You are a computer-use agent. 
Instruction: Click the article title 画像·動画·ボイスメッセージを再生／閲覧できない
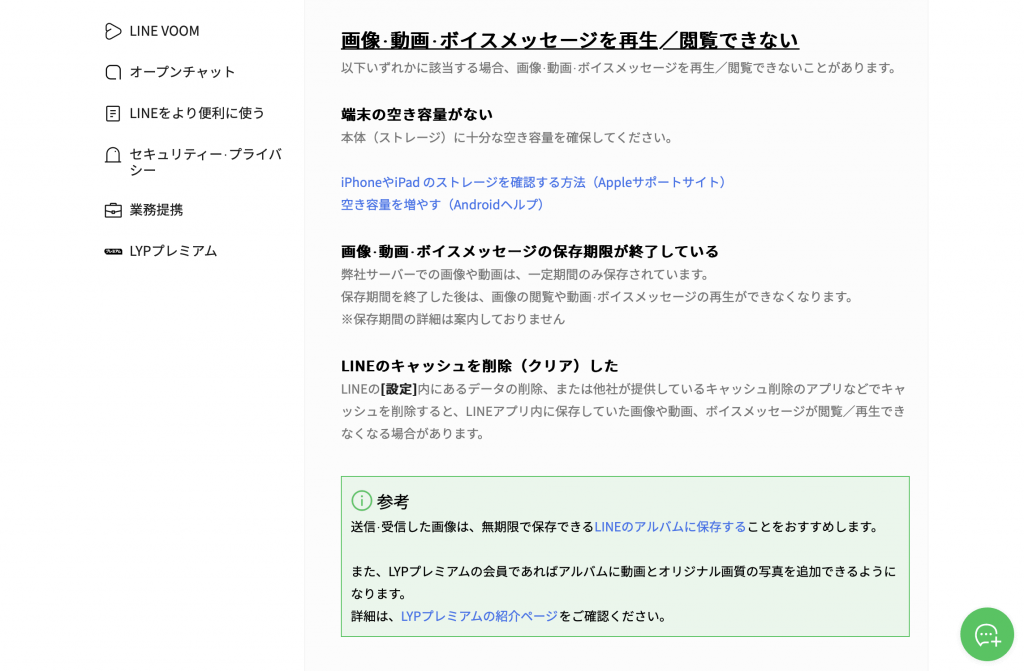point(569,41)
